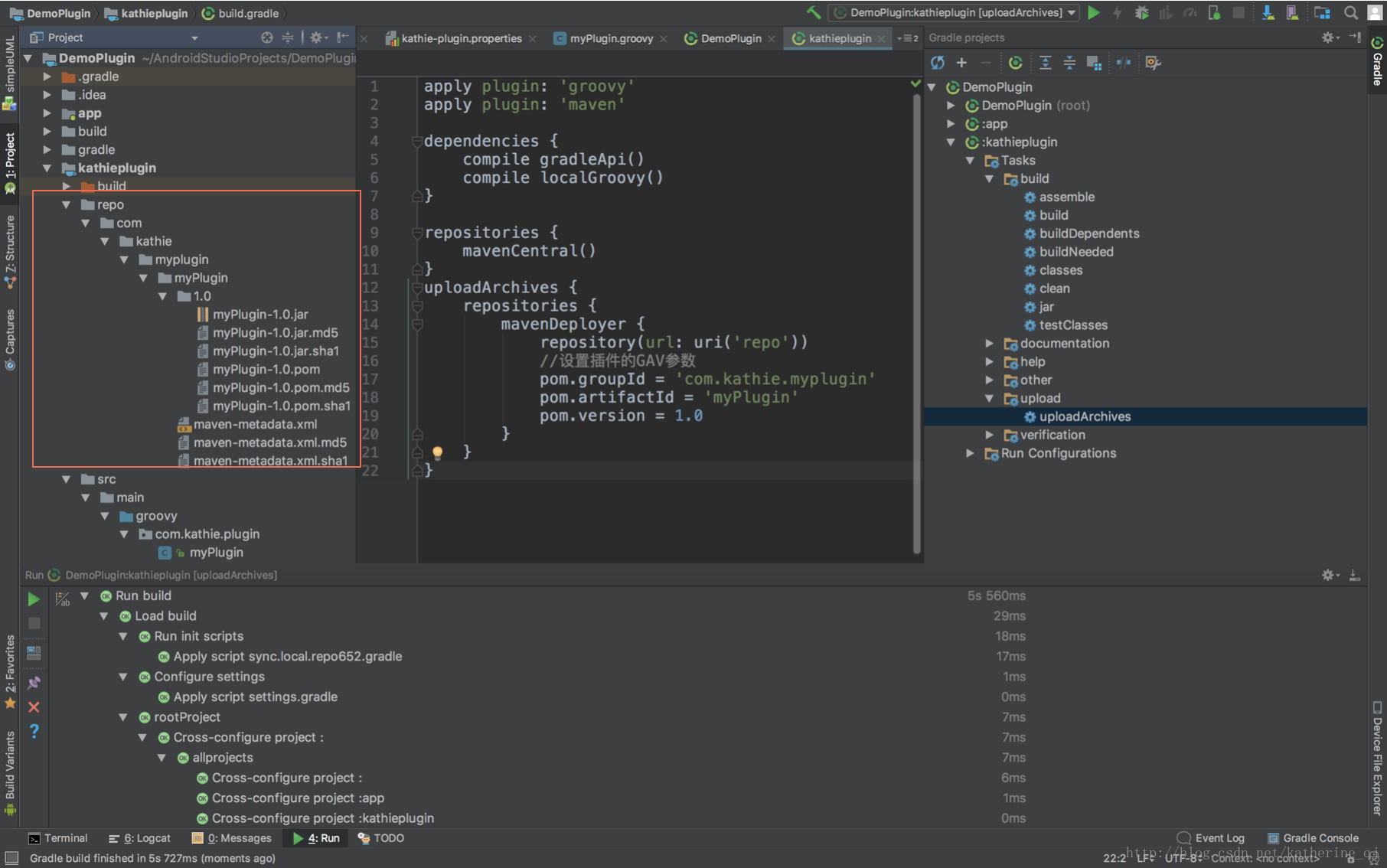This screenshot has height=868, width=1387.
Task: Close the Run tab with the red X
Action: tap(34, 706)
